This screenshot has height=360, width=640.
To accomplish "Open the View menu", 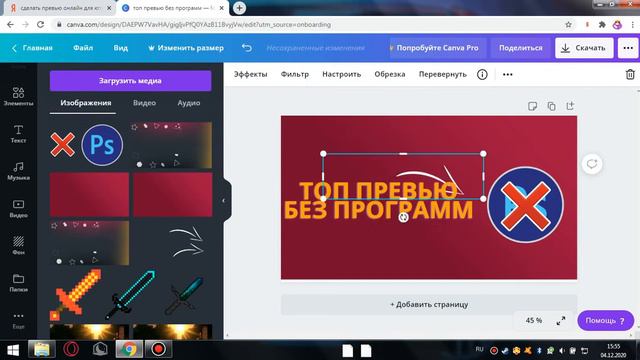I will point(120,48).
